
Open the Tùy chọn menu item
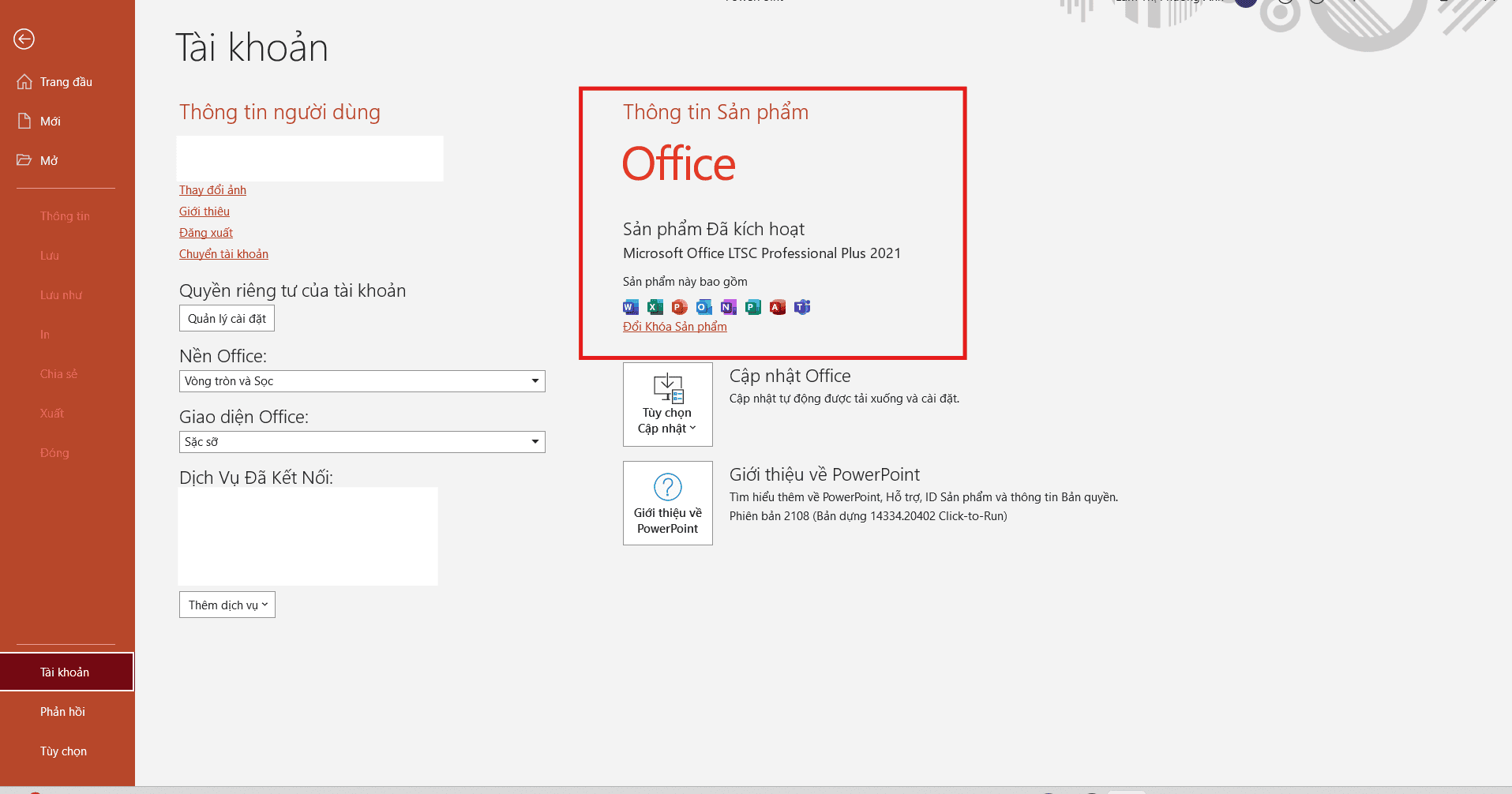tap(63, 751)
